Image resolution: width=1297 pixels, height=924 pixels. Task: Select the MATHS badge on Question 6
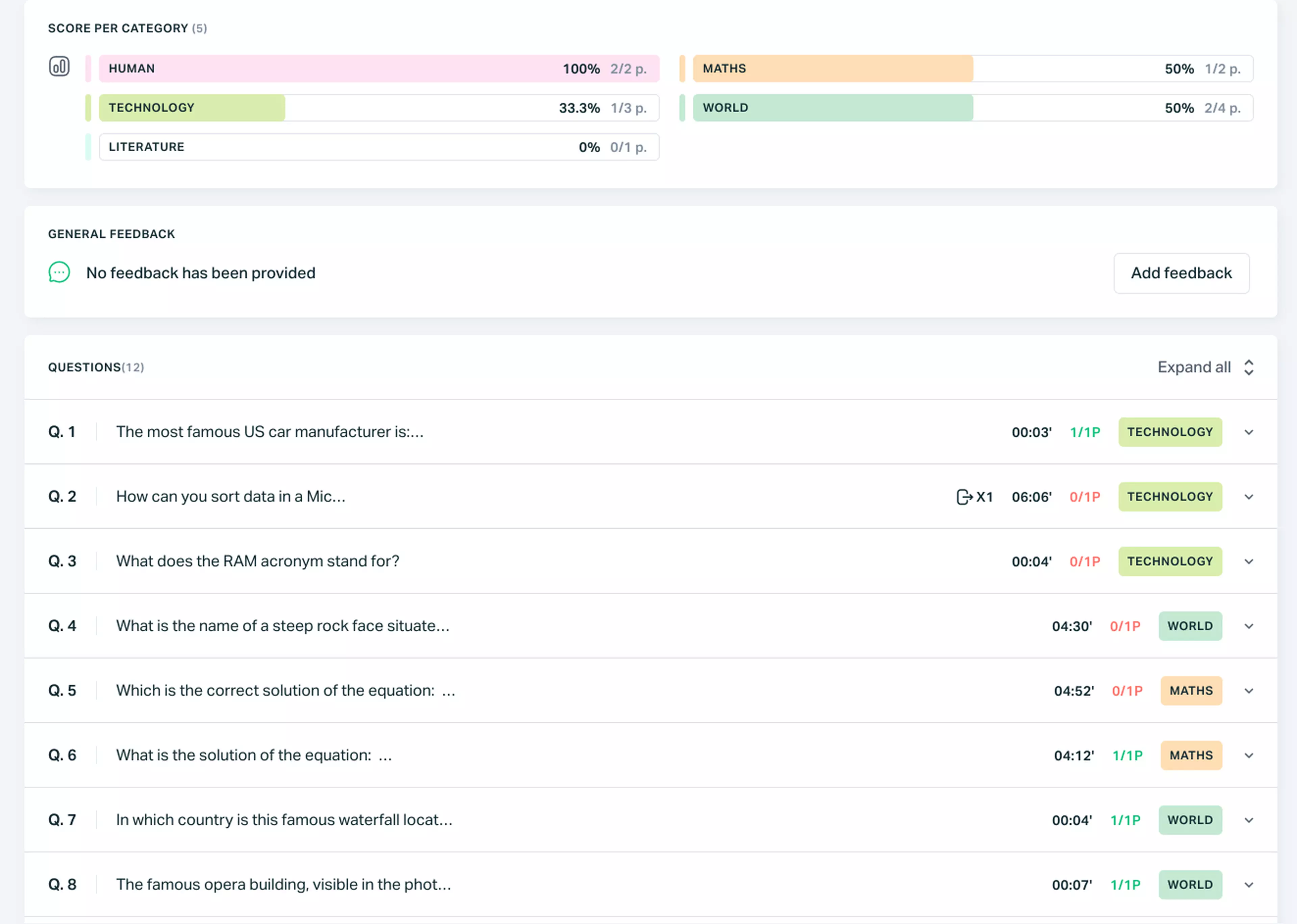[1191, 755]
